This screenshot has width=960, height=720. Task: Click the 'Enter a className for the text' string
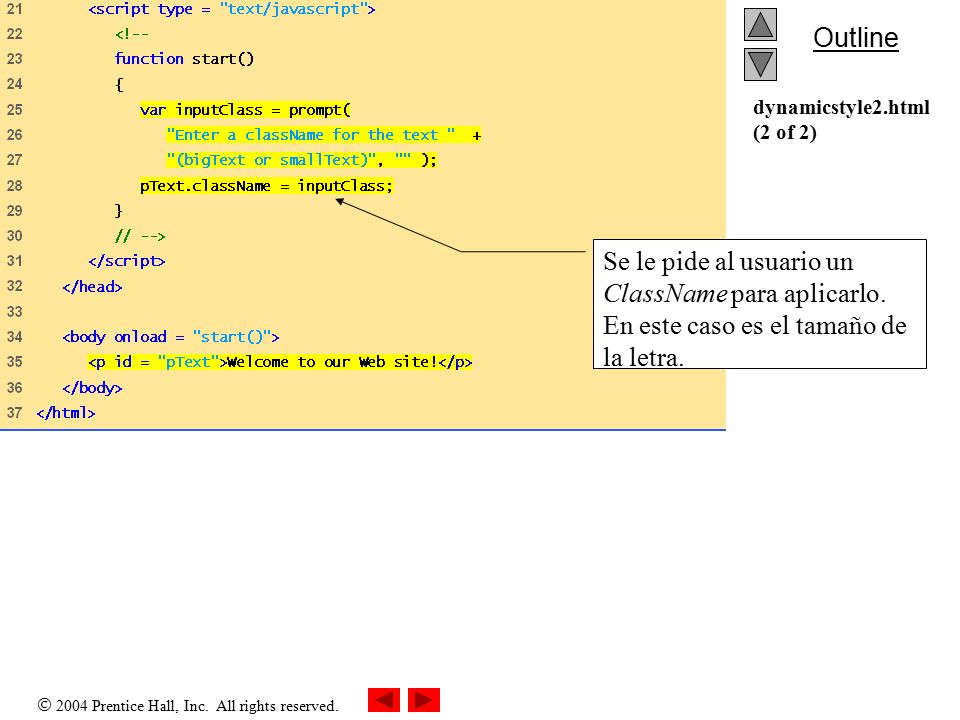coord(311,135)
